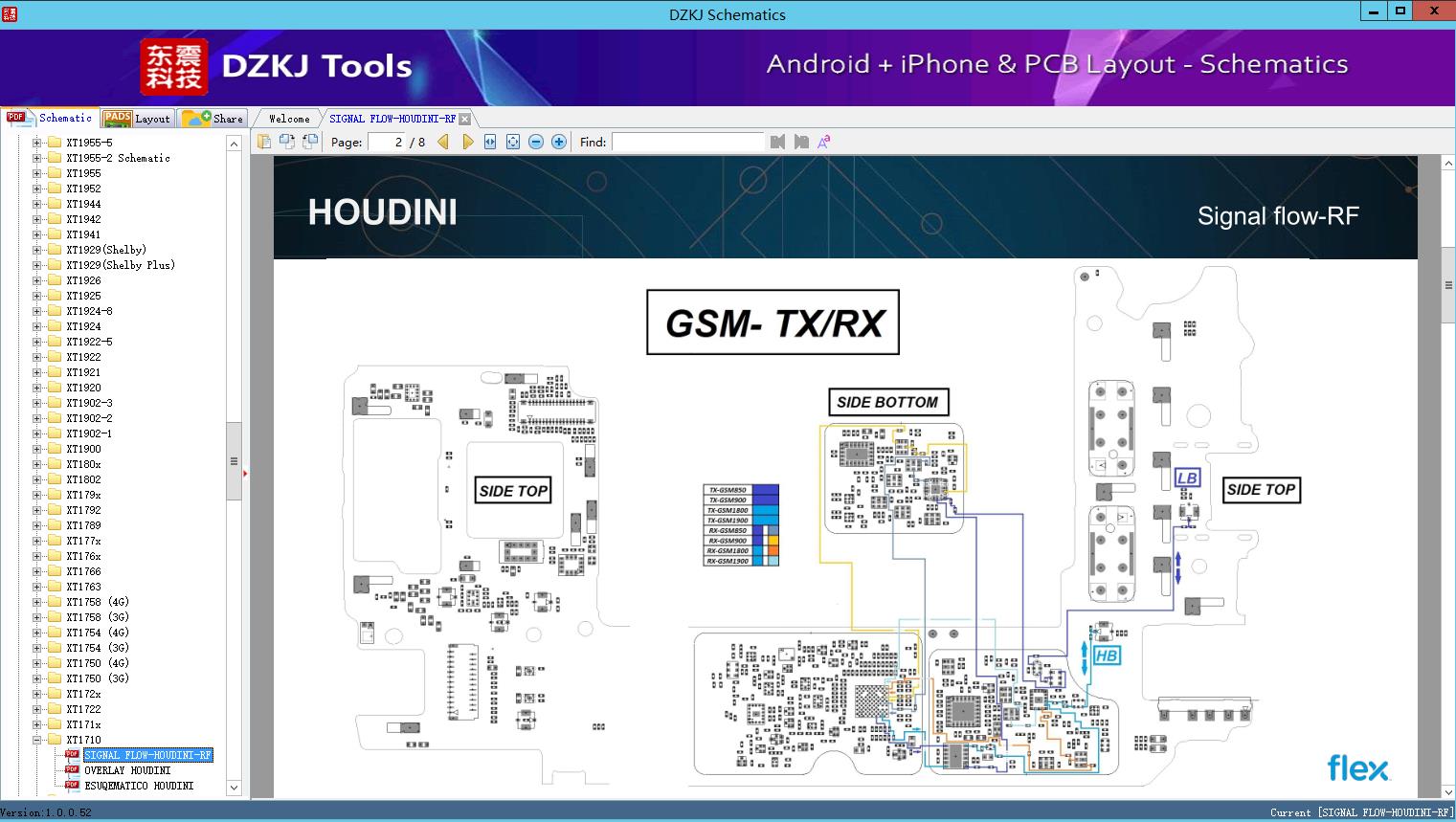This screenshot has height=822, width=1456.
Task: Click the document viewer scroll down arrow
Action: click(1448, 791)
